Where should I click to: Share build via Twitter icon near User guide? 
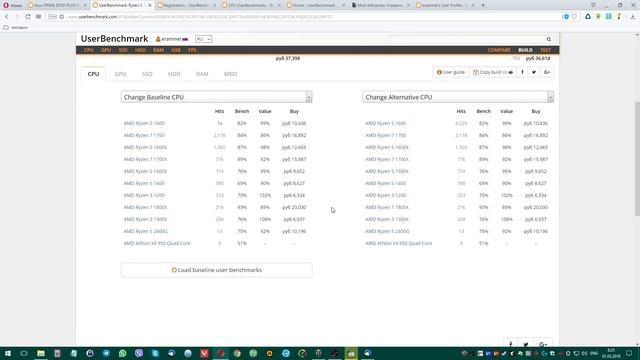[x=534, y=72]
